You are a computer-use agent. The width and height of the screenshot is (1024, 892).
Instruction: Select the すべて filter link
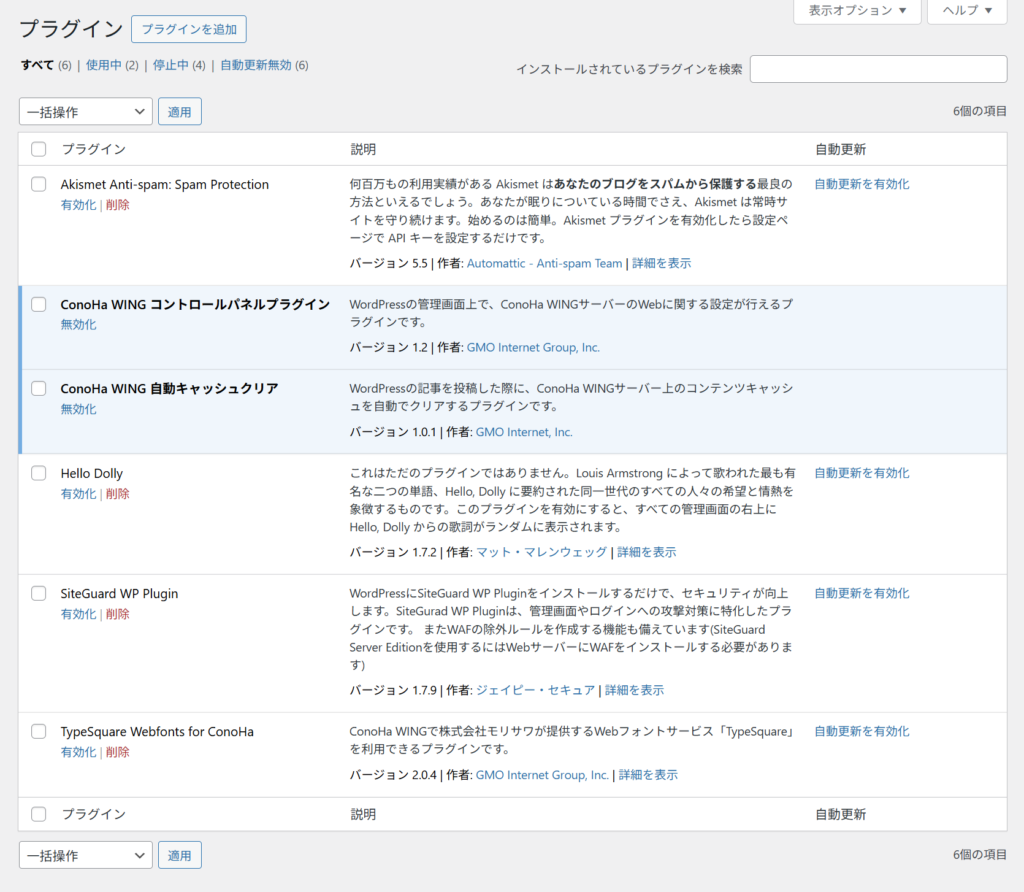coord(37,65)
